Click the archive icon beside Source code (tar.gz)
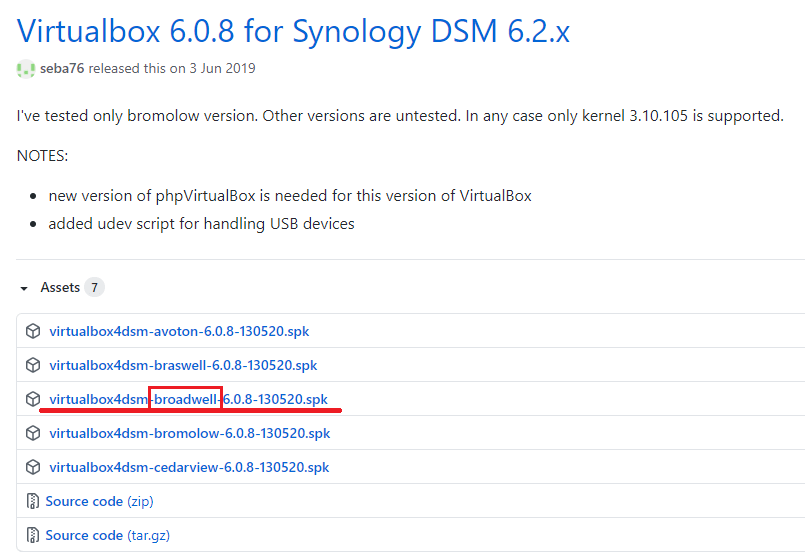The height and width of the screenshot is (555, 805). pyautogui.click(x=32, y=535)
